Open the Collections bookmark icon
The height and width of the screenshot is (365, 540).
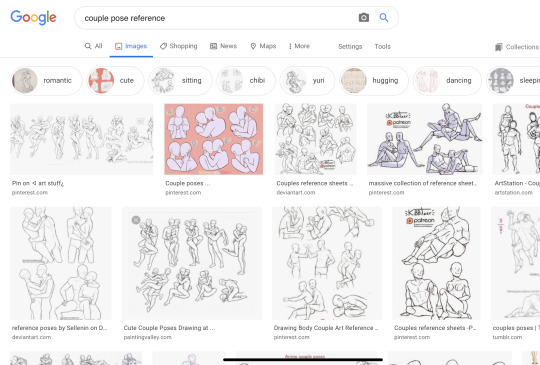point(498,47)
